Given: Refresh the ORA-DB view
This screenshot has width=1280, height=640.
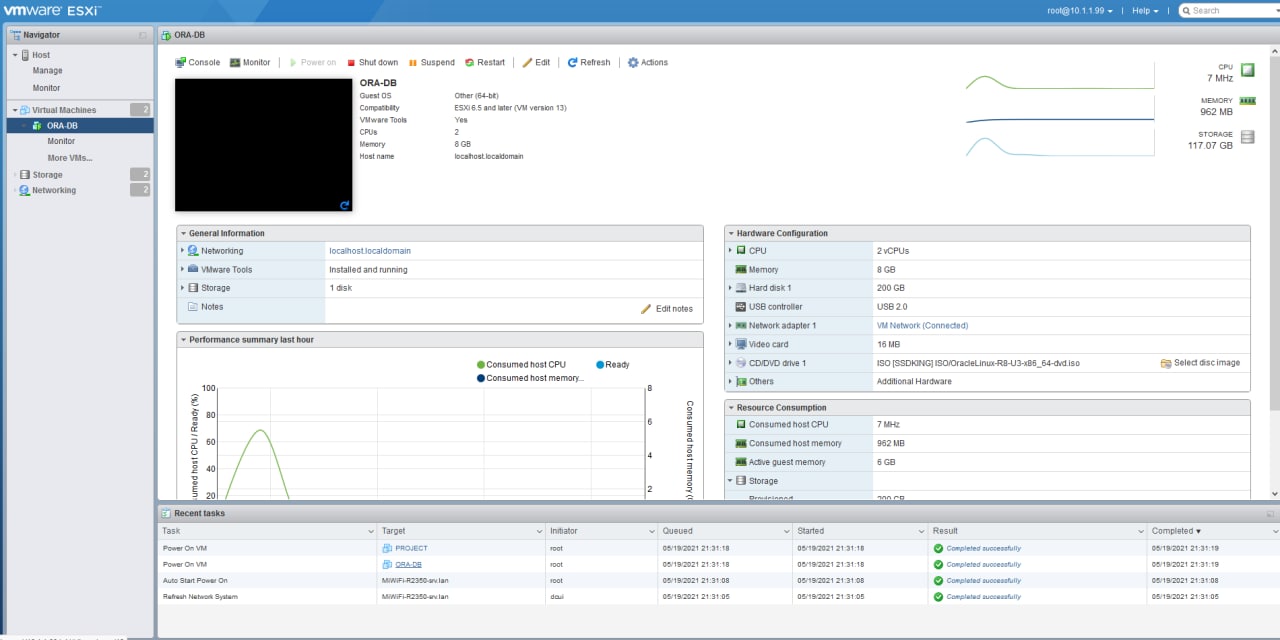Looking at the screenshot, I should [x=589, y=62].
